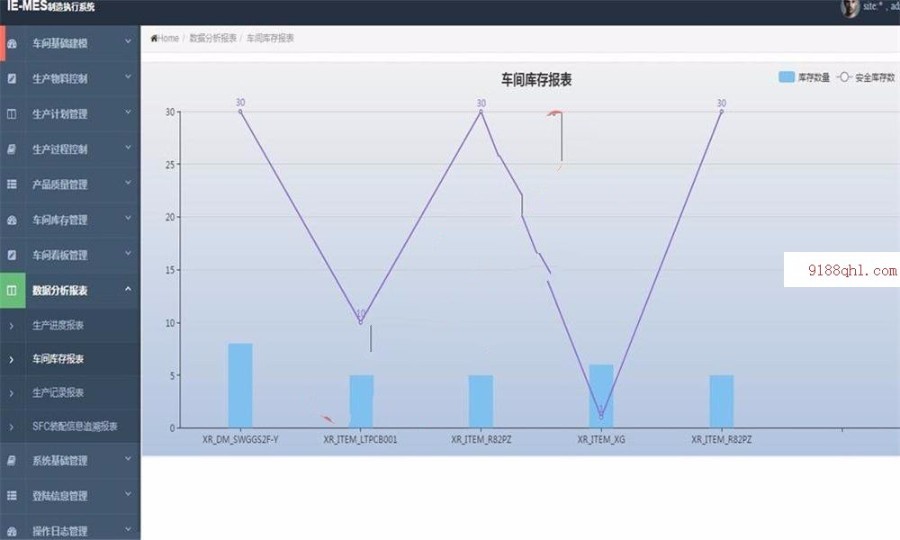Click the 操作日志管理 dashboard icon
This screenshot has height=540, width=900.
[x=11, y=531]
